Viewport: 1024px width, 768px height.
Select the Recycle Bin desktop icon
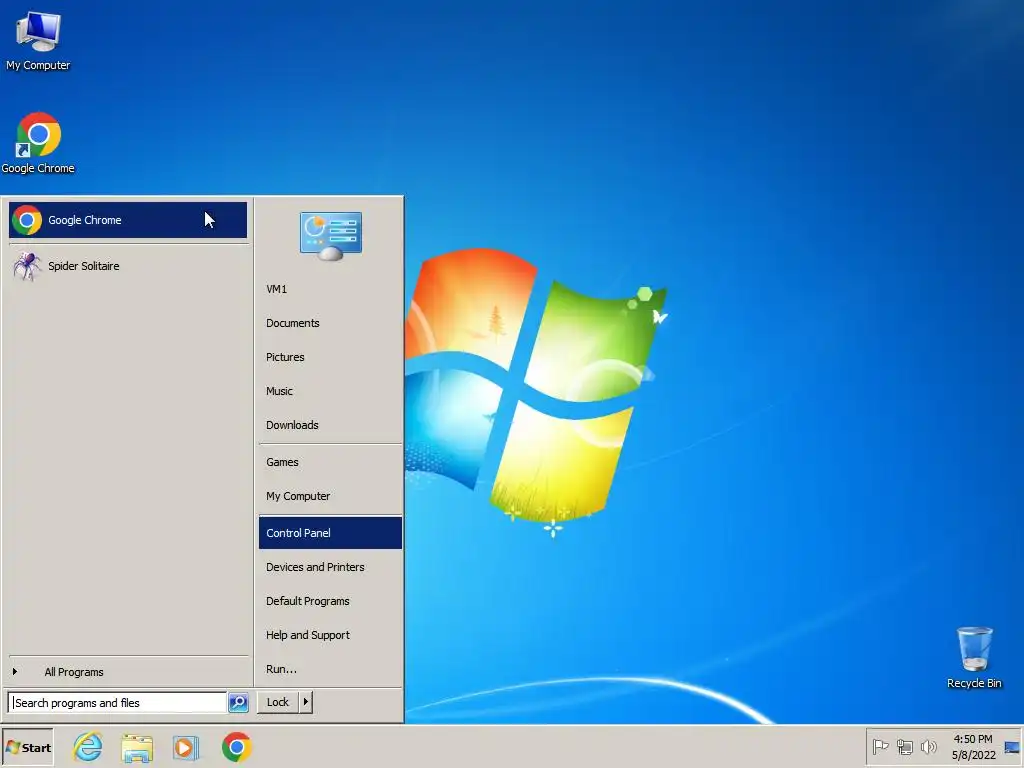click(x=974, y=657)
